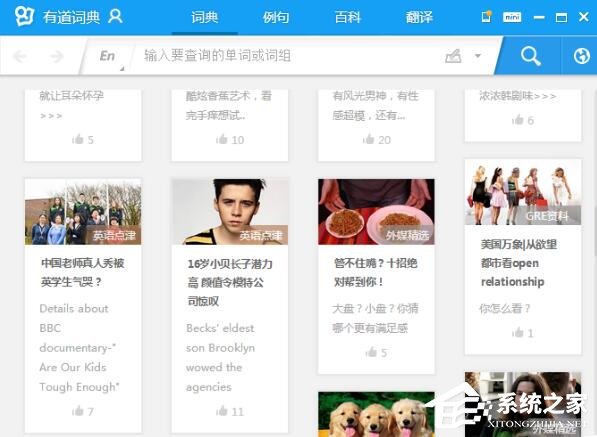Viewport: 597px width, 437px height.
Task: Like the BBC documentary post with 7 likes
Action: click(x=83, y=411)
